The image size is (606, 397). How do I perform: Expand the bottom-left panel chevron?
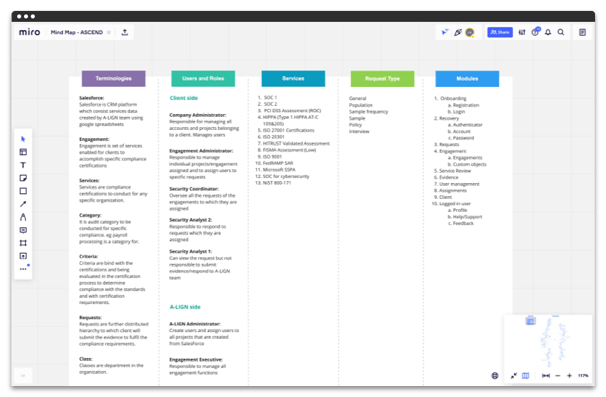point(23,375)
